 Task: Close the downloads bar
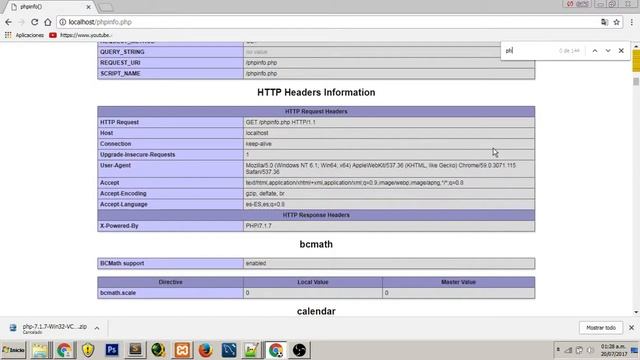[631, 328]
